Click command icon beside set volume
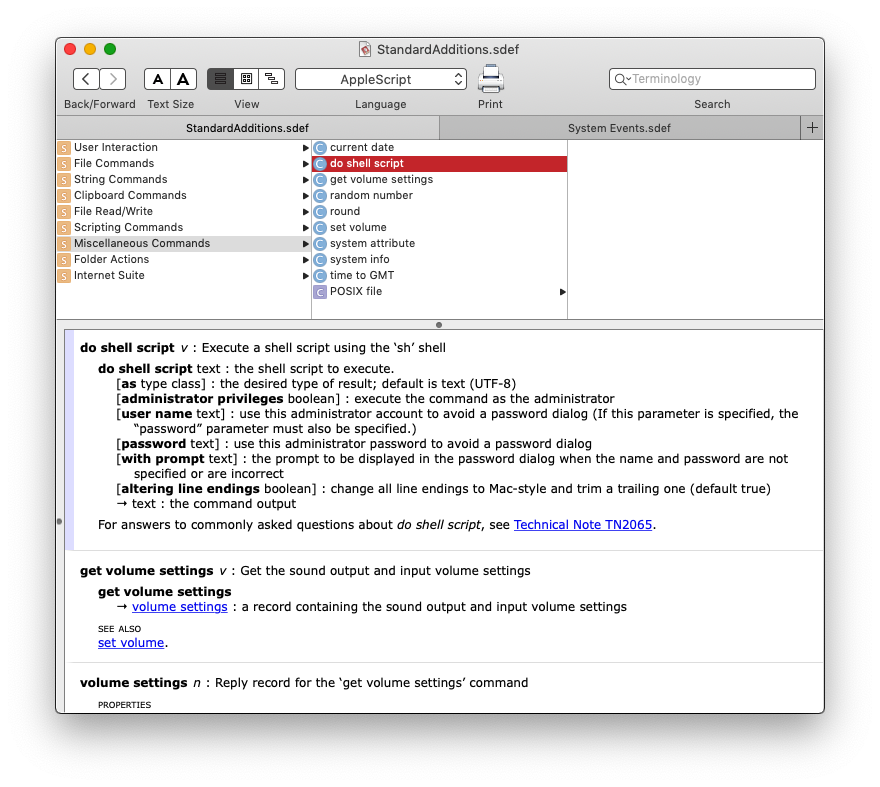The image size is (880, 787). (320, 228)
